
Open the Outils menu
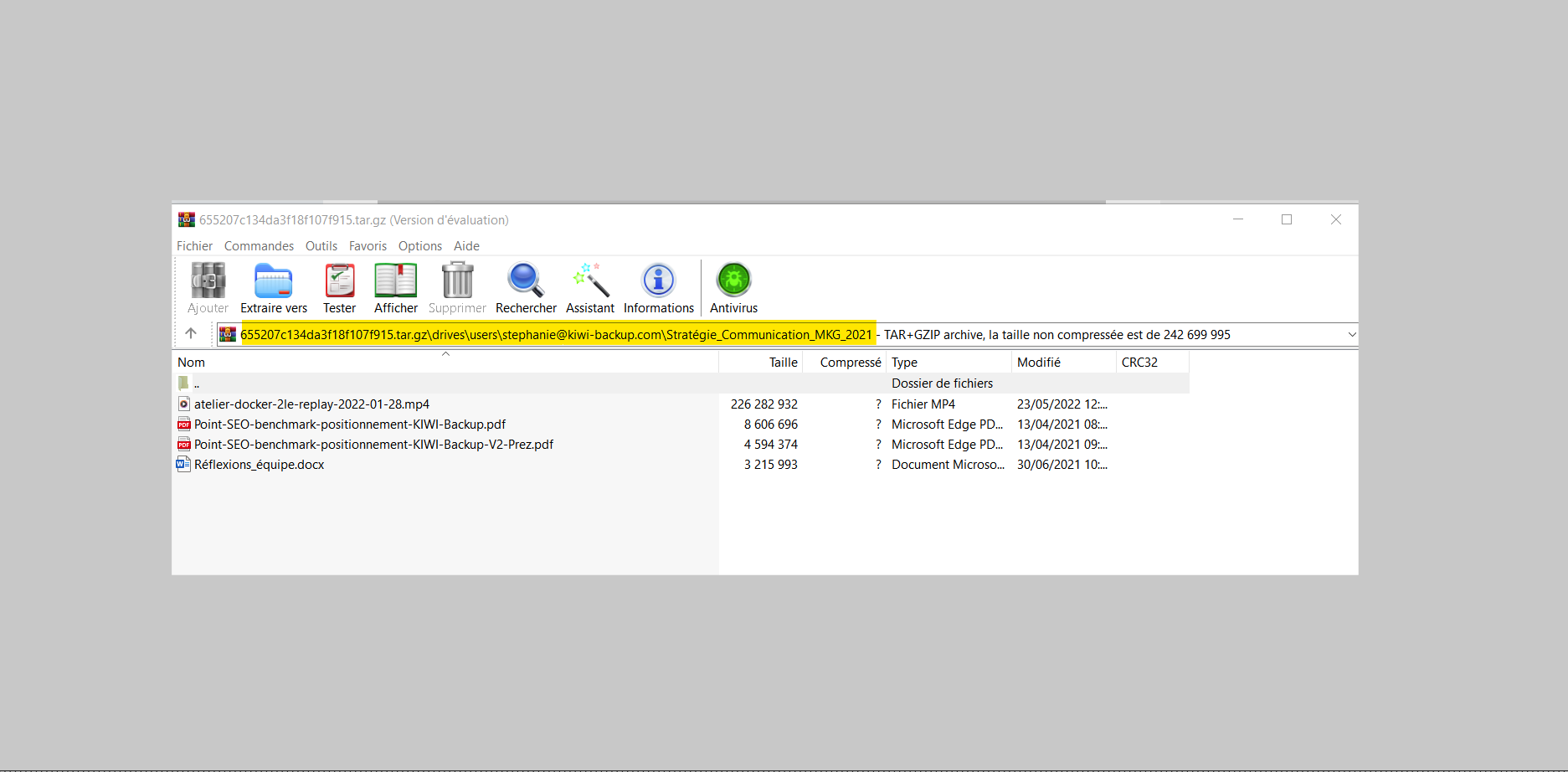[x=321, y=246]
